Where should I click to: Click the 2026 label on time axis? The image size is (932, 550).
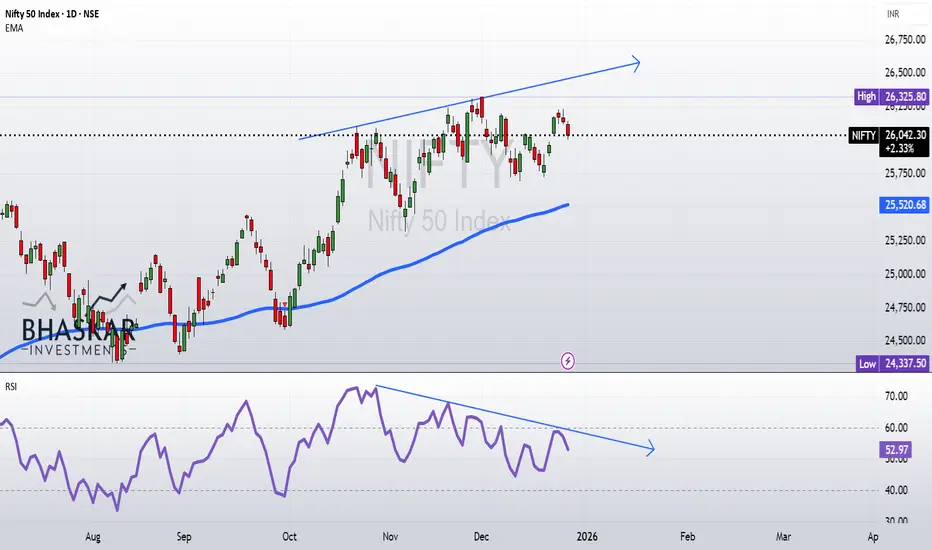[587, 537]
